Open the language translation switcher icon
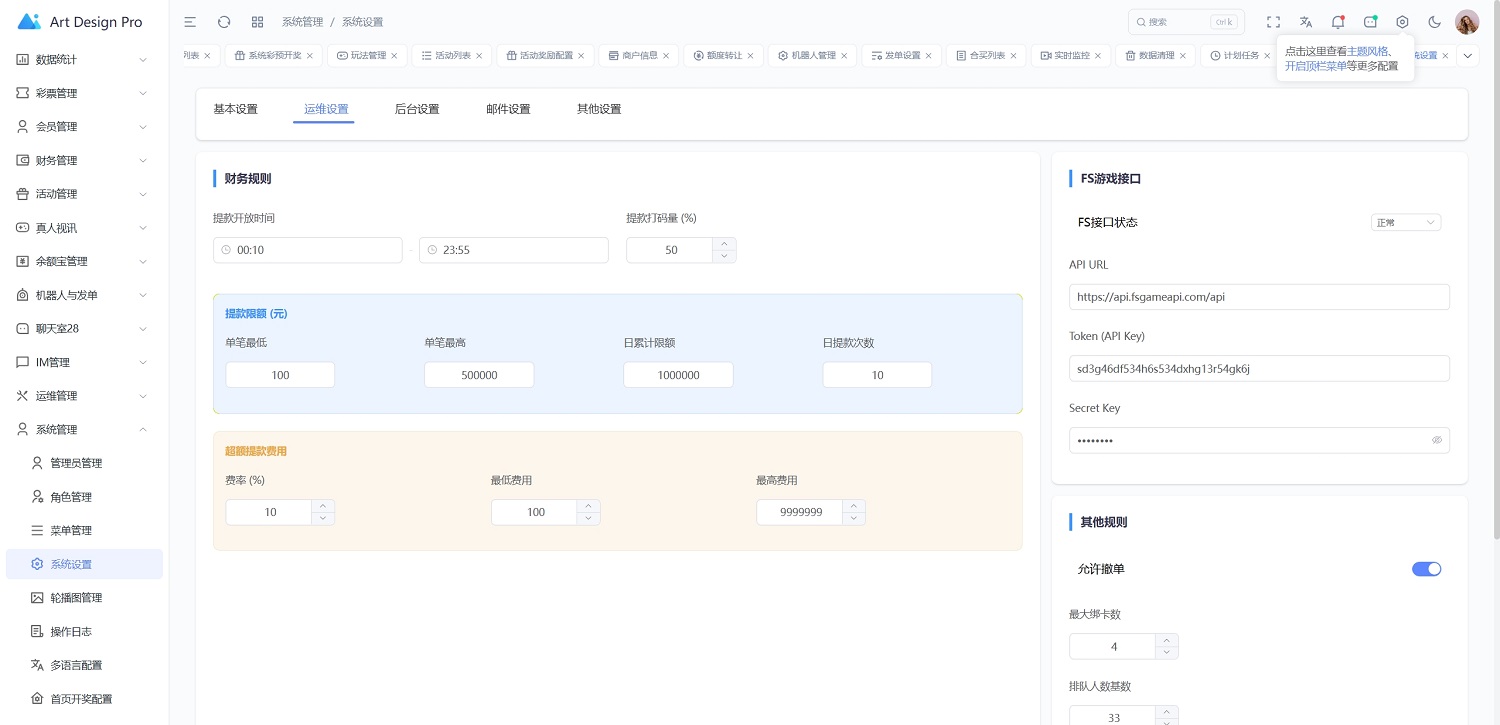Screen dimensions: 1500x725 [1305, 22]
